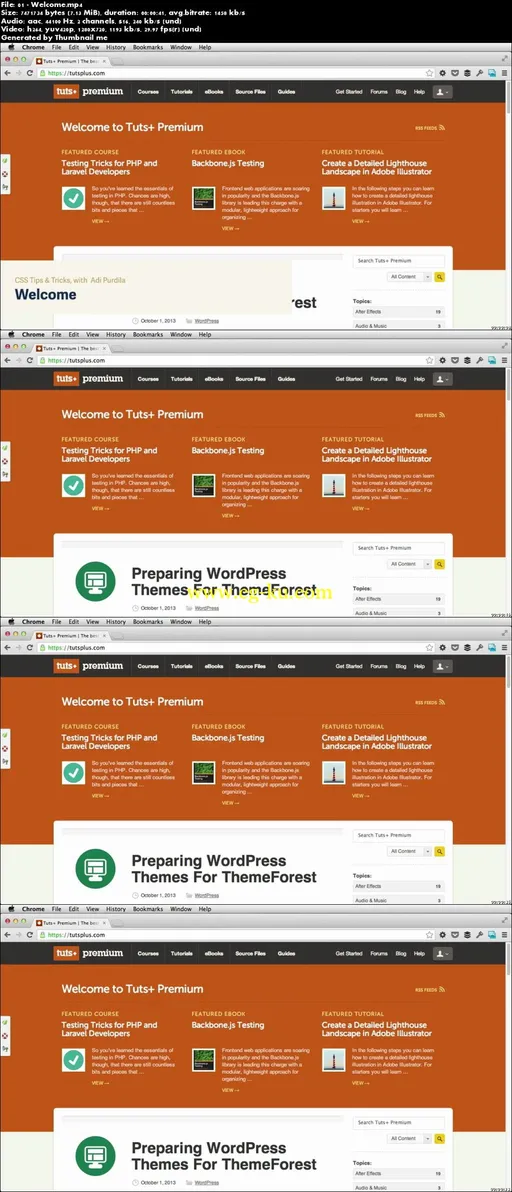The image size is (512, 1192).
Task: Go back in the top frame's browser
Action: pos(8,73)
